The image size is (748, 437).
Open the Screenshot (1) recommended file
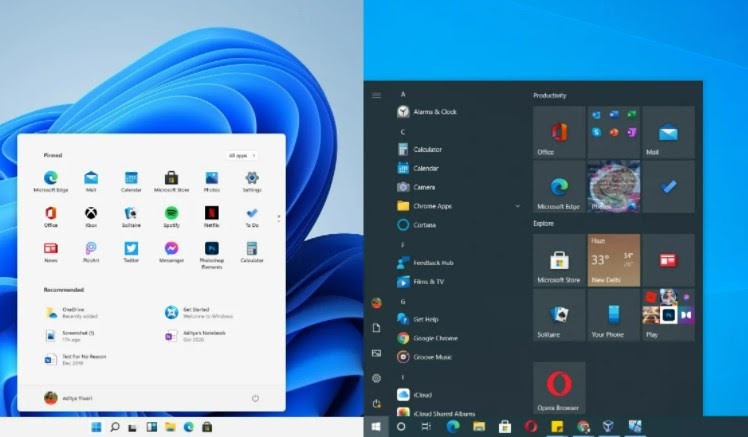[70, 336]
